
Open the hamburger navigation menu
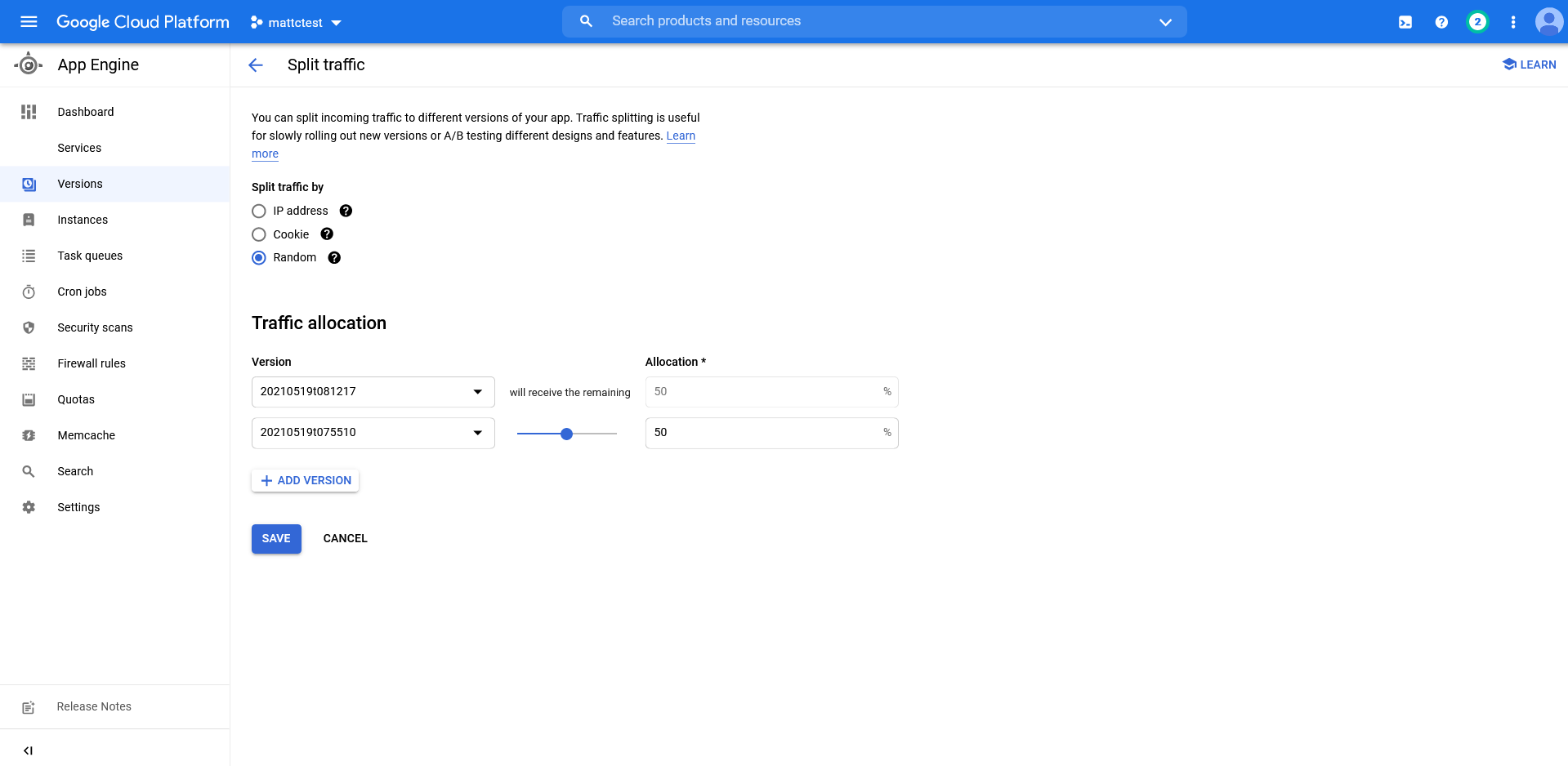[29, 22]
